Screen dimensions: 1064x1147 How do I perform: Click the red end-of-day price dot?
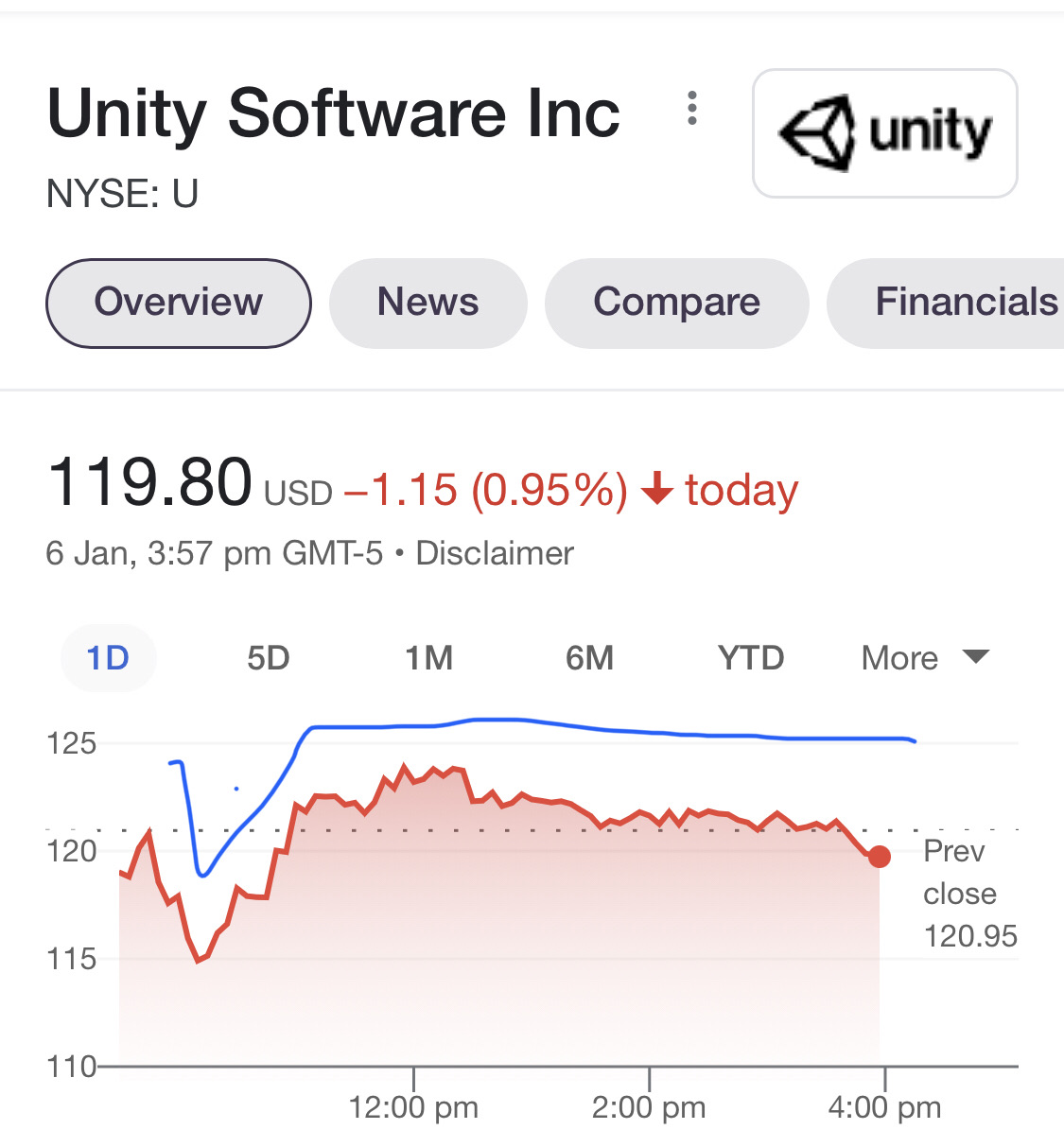[880, 857]
